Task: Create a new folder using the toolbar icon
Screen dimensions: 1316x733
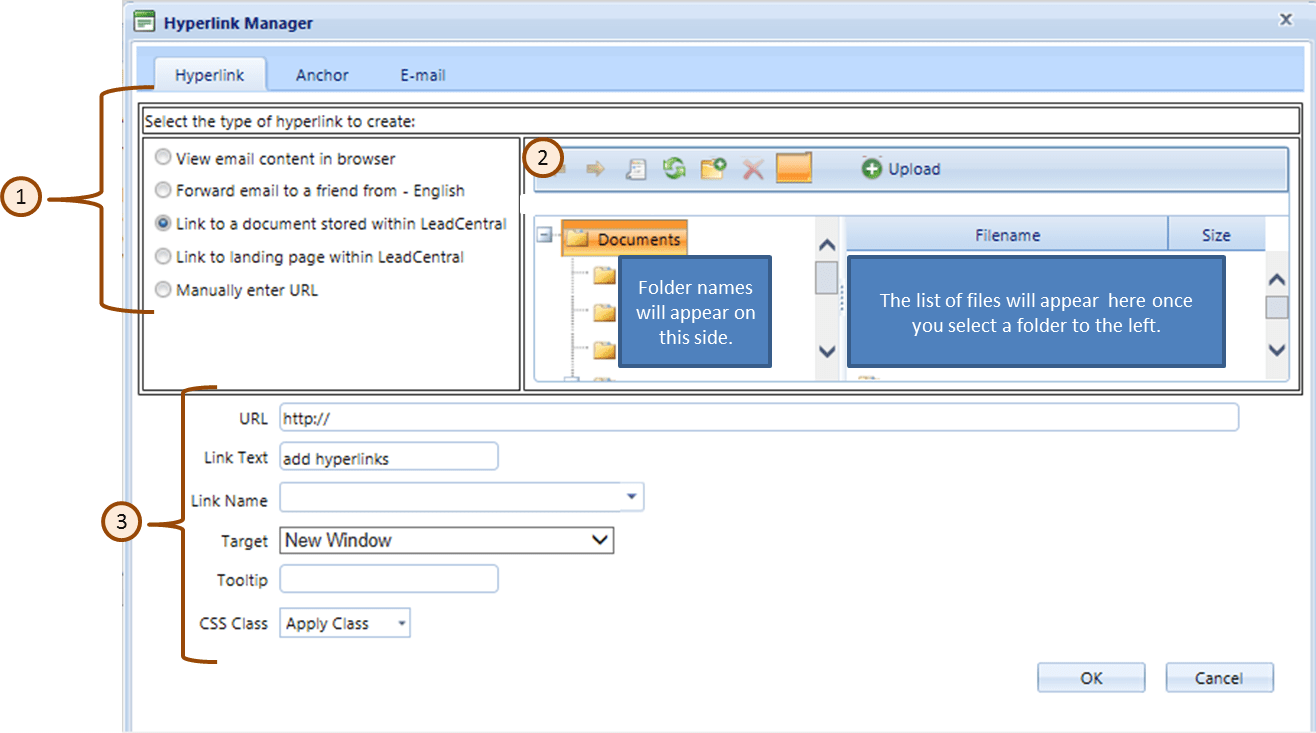Action: coord(712,168)
